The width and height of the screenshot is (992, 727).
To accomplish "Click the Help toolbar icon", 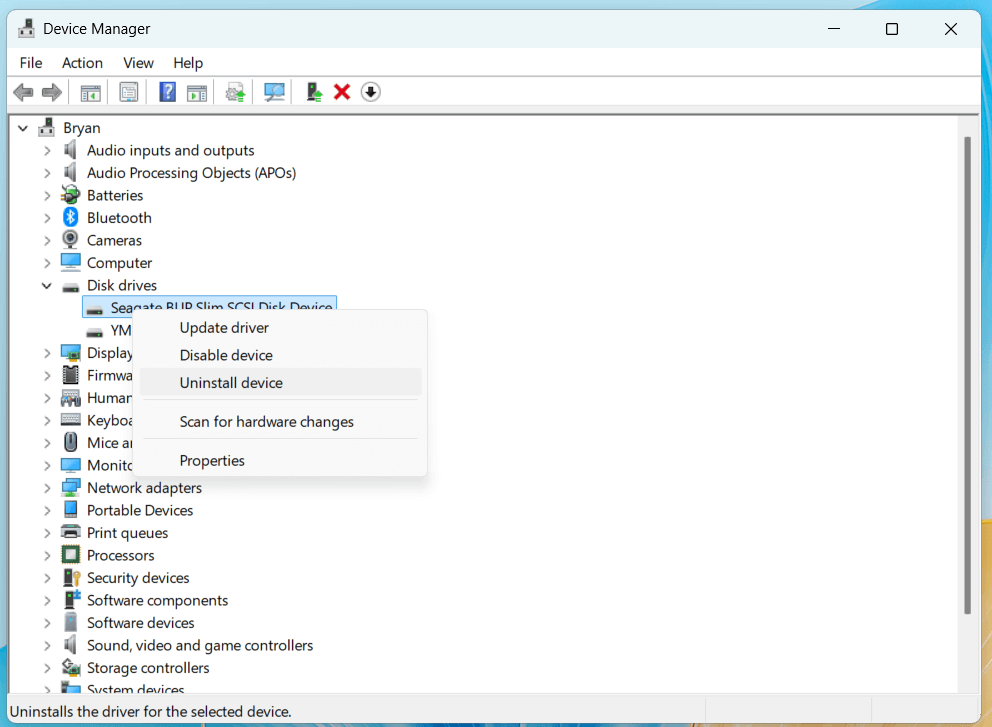I will point(167,91).
